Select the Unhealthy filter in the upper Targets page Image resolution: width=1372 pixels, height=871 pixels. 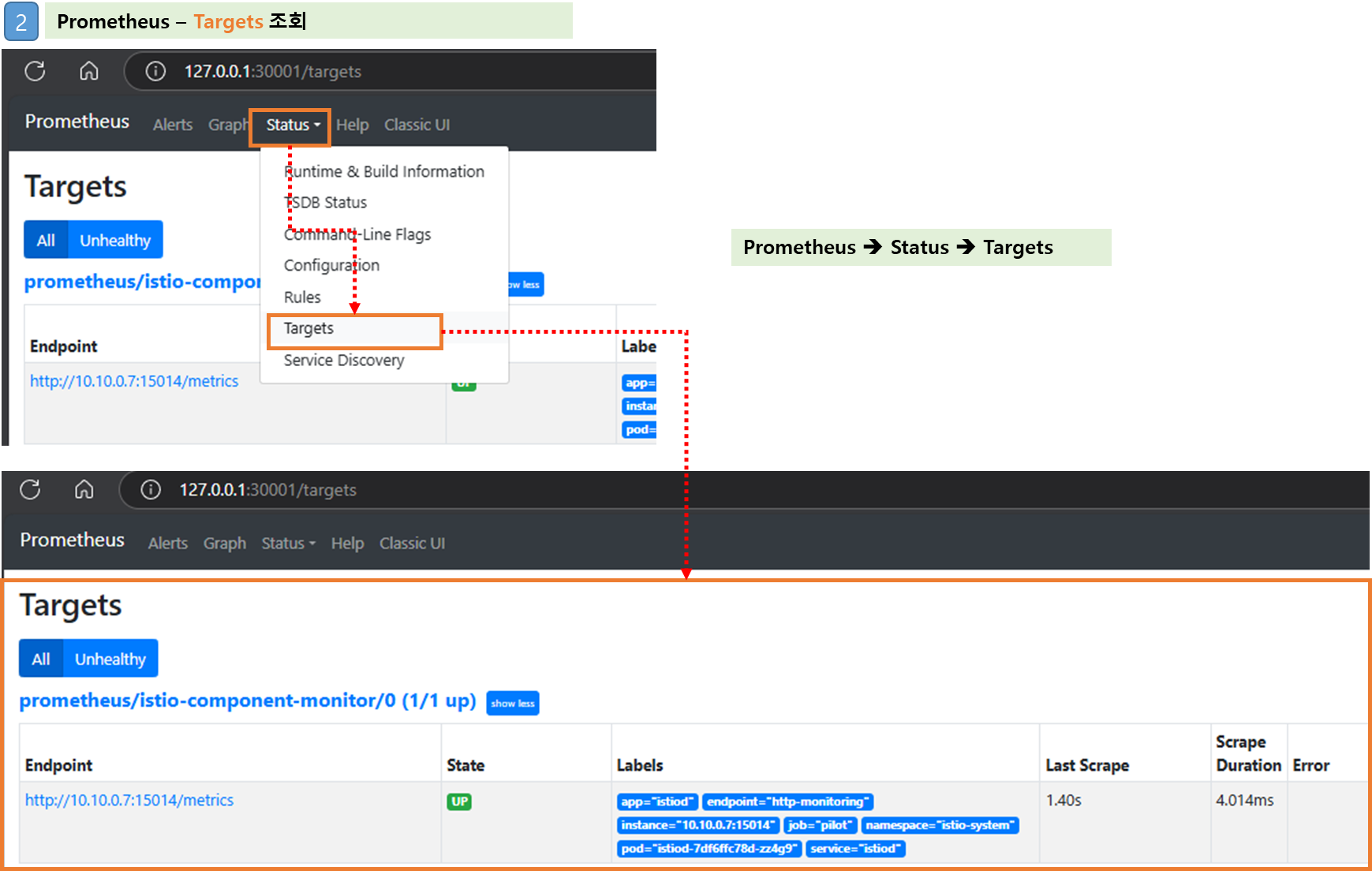115,240
